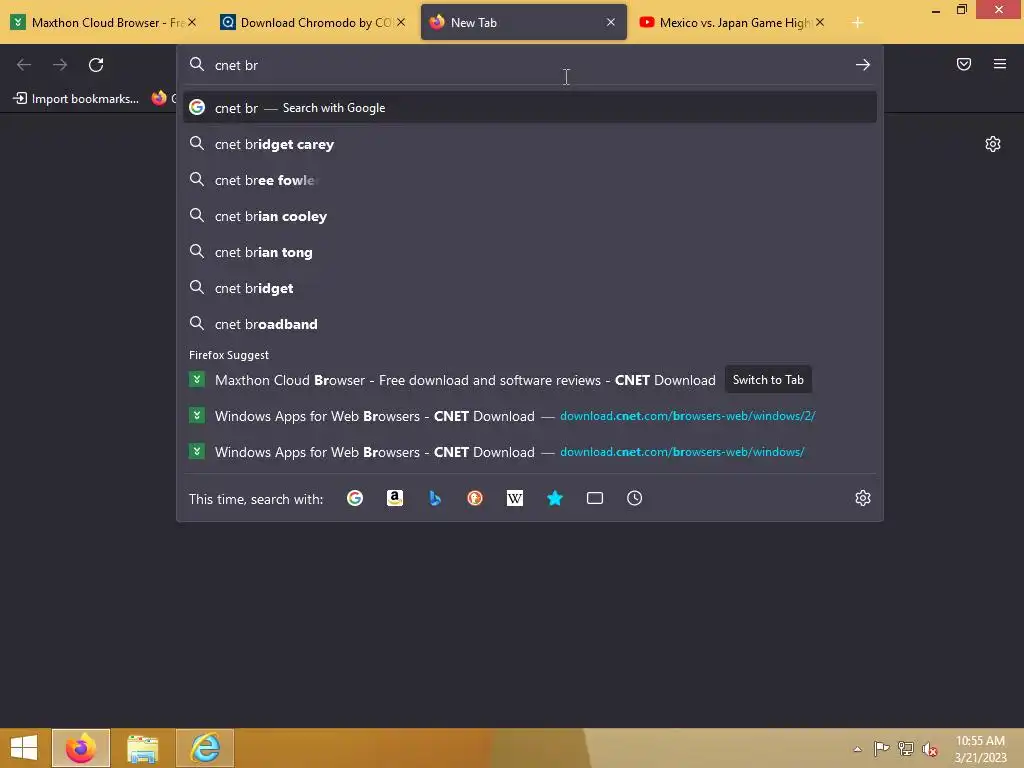This screenshot has width=1024, height=768.
Task: Search this time with DuckDuckGo icon
Action: [475, 498]
